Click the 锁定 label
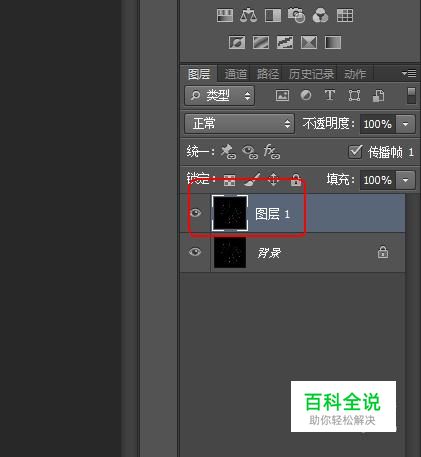The height and width of the screenshot is (457, 421). coord(201,179)
